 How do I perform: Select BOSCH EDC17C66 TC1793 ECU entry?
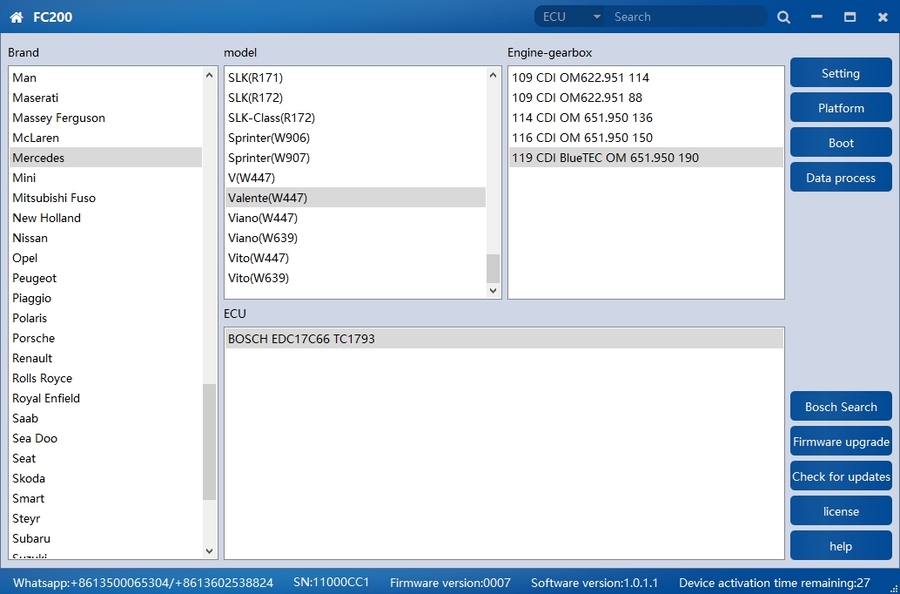(x=302, y=339)
